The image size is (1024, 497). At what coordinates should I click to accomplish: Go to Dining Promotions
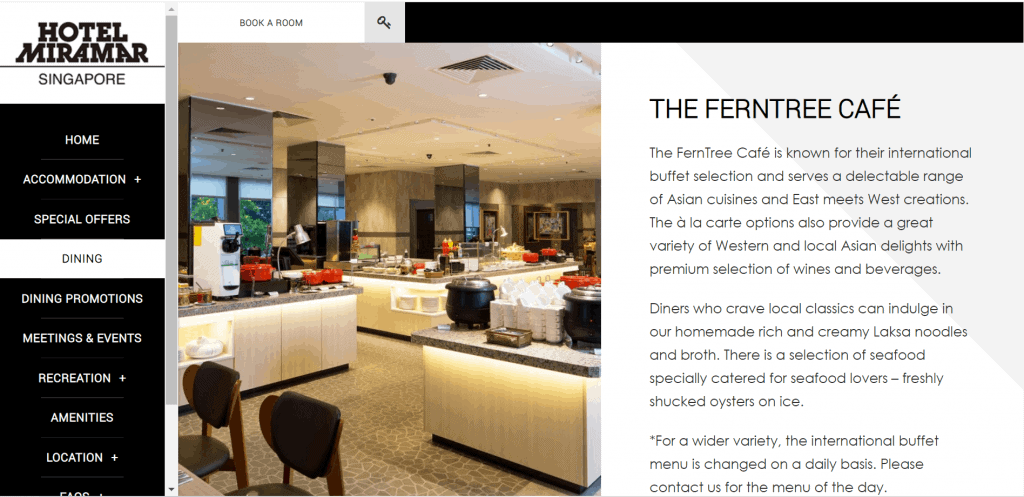point(82,298)
